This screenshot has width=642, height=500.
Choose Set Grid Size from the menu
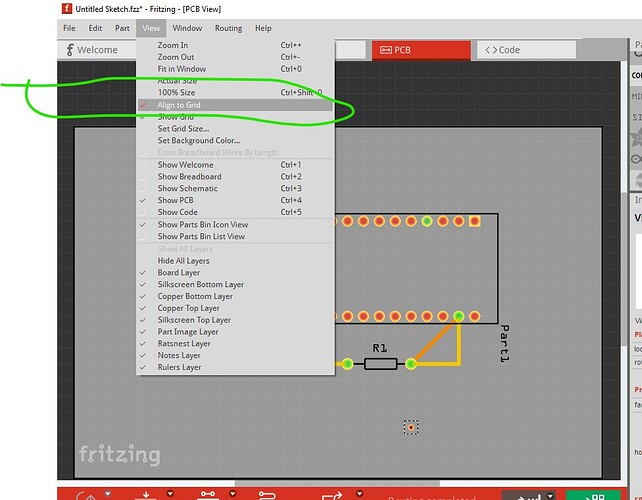click(x=183, y=129)
